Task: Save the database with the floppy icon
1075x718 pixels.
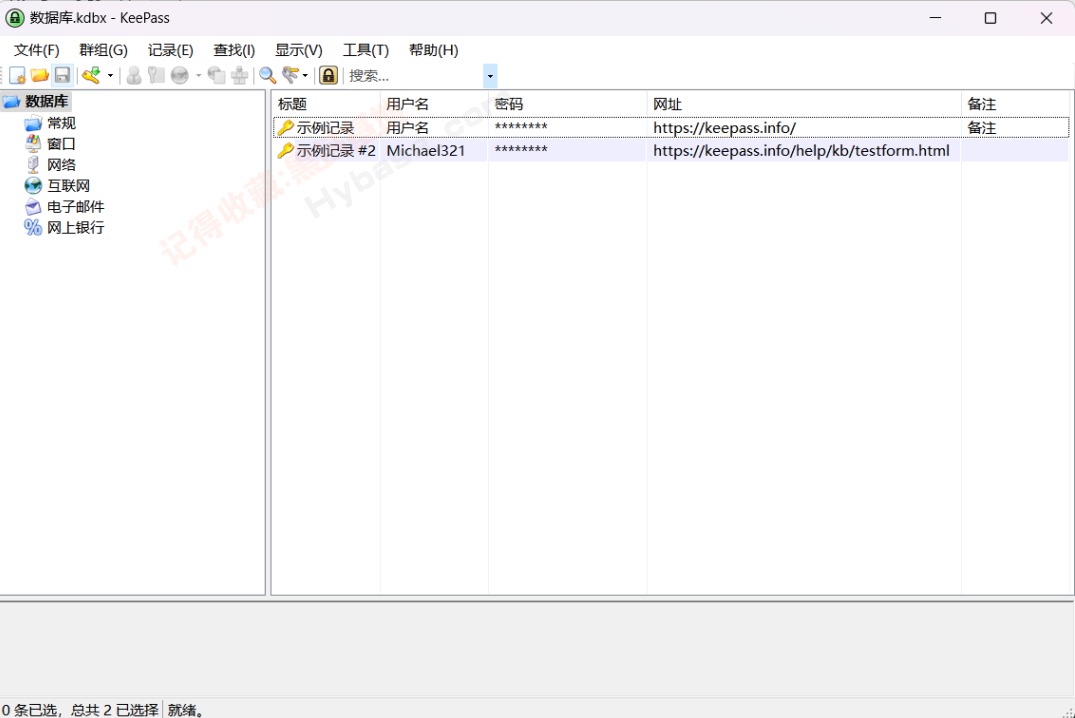Action: pyautogui.click(x=62, y=75)
